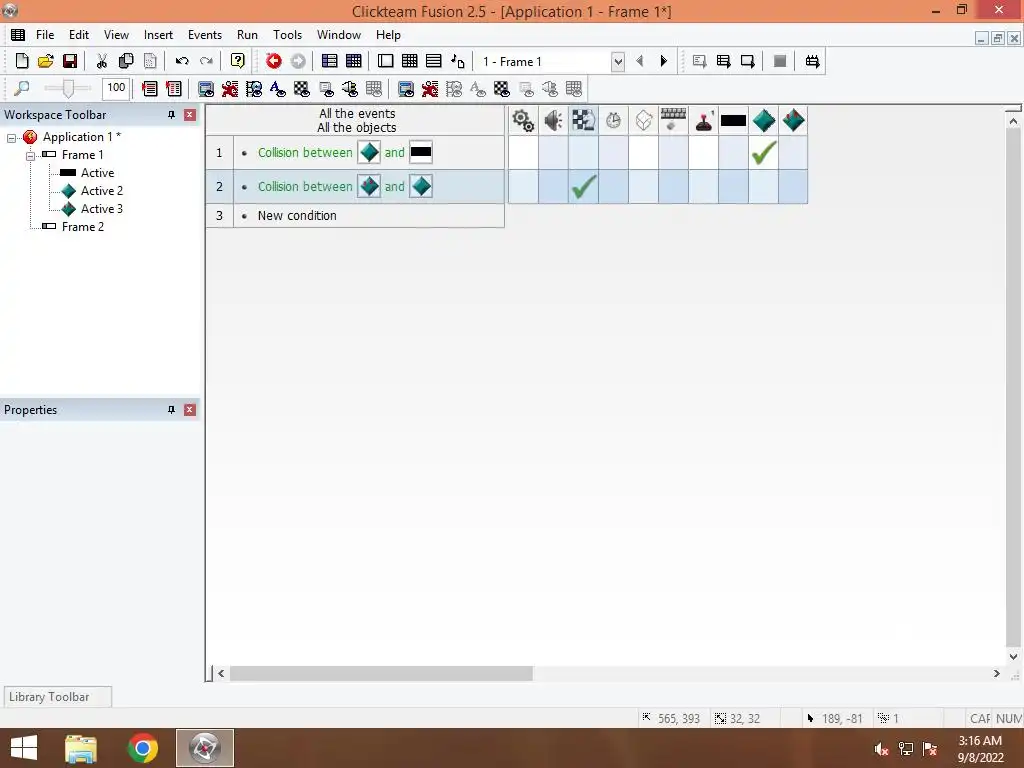
Task: Click the Copy icon in toolbar
Action: (x=126, y=61)
